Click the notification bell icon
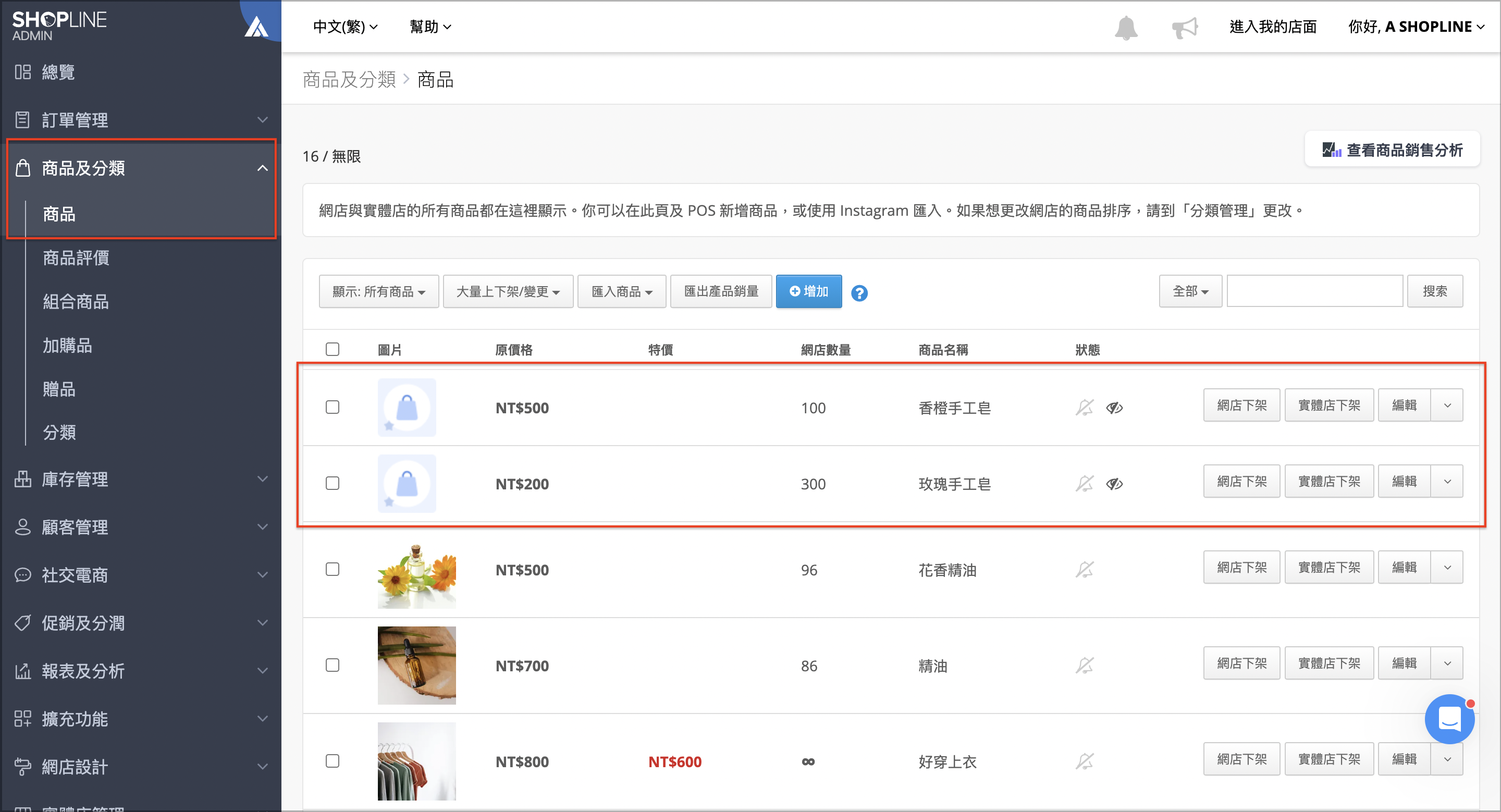The height and width of the screenshot is (812, 1501). click(x=1126, y=28)
